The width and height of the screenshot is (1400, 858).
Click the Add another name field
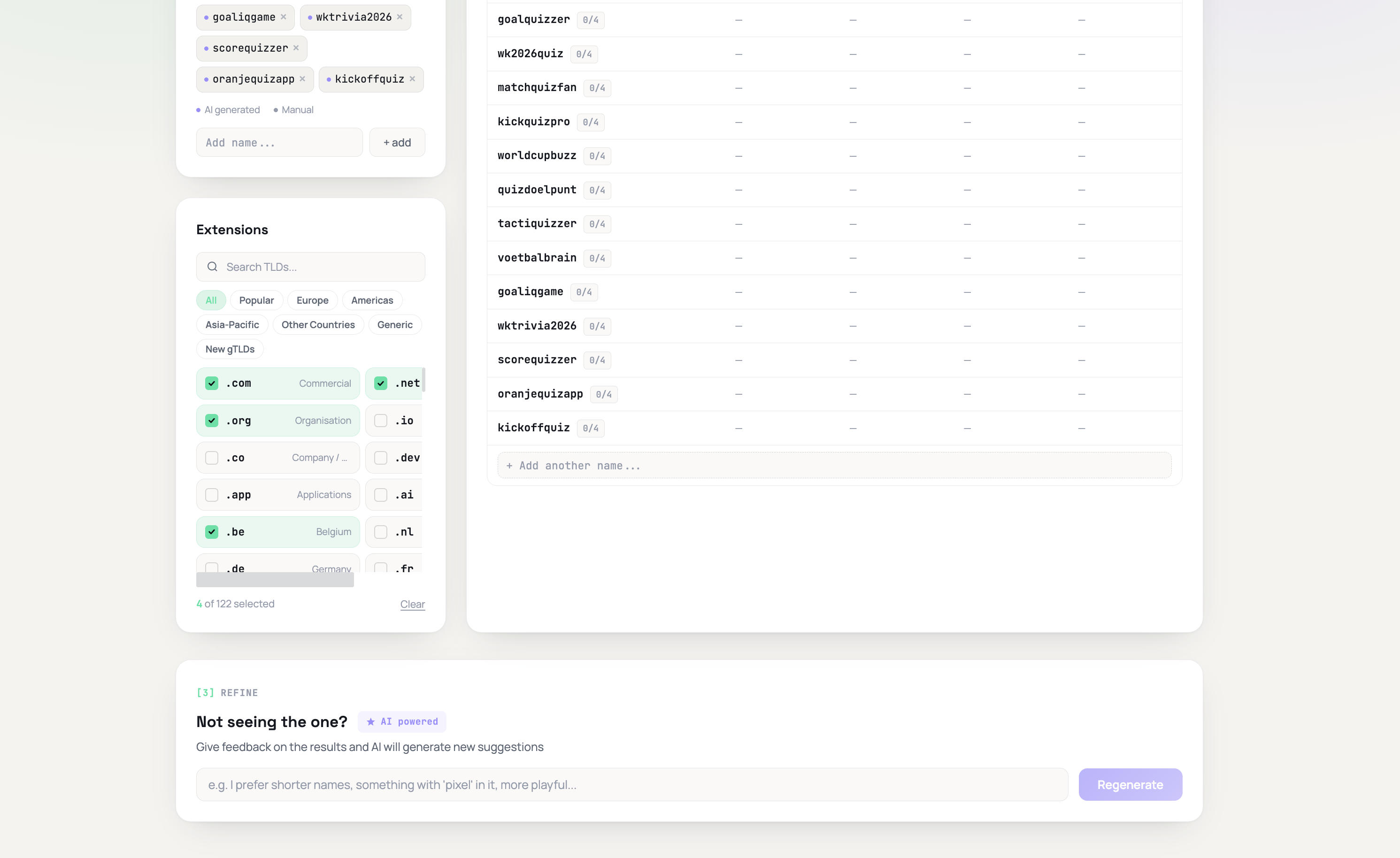click(835, 466)
